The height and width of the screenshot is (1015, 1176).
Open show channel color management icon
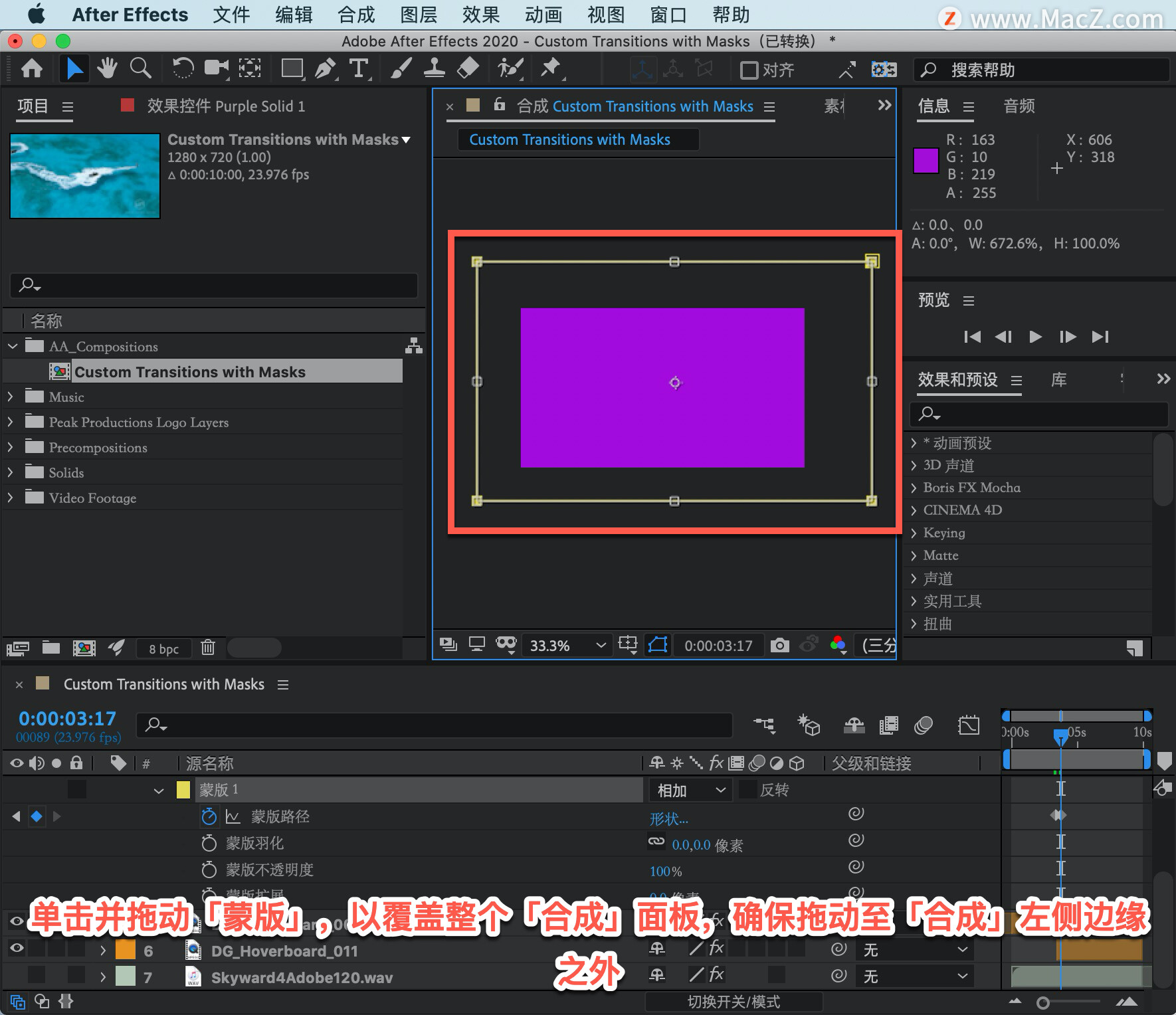(838, 645)
